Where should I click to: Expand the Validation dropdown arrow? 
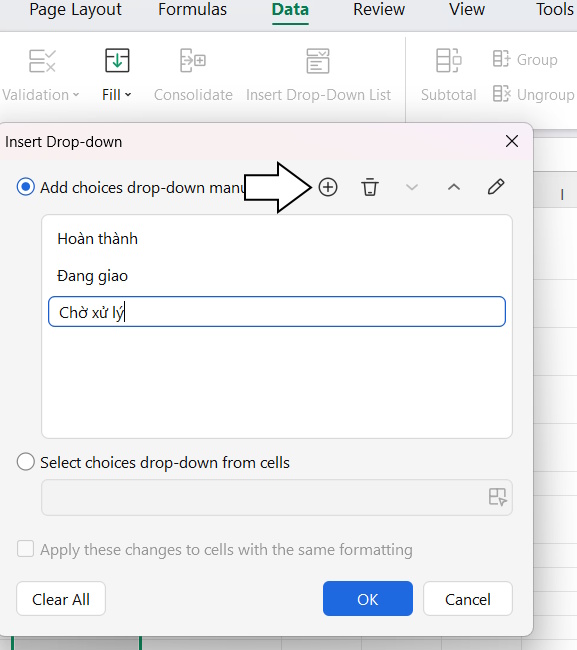76,95
